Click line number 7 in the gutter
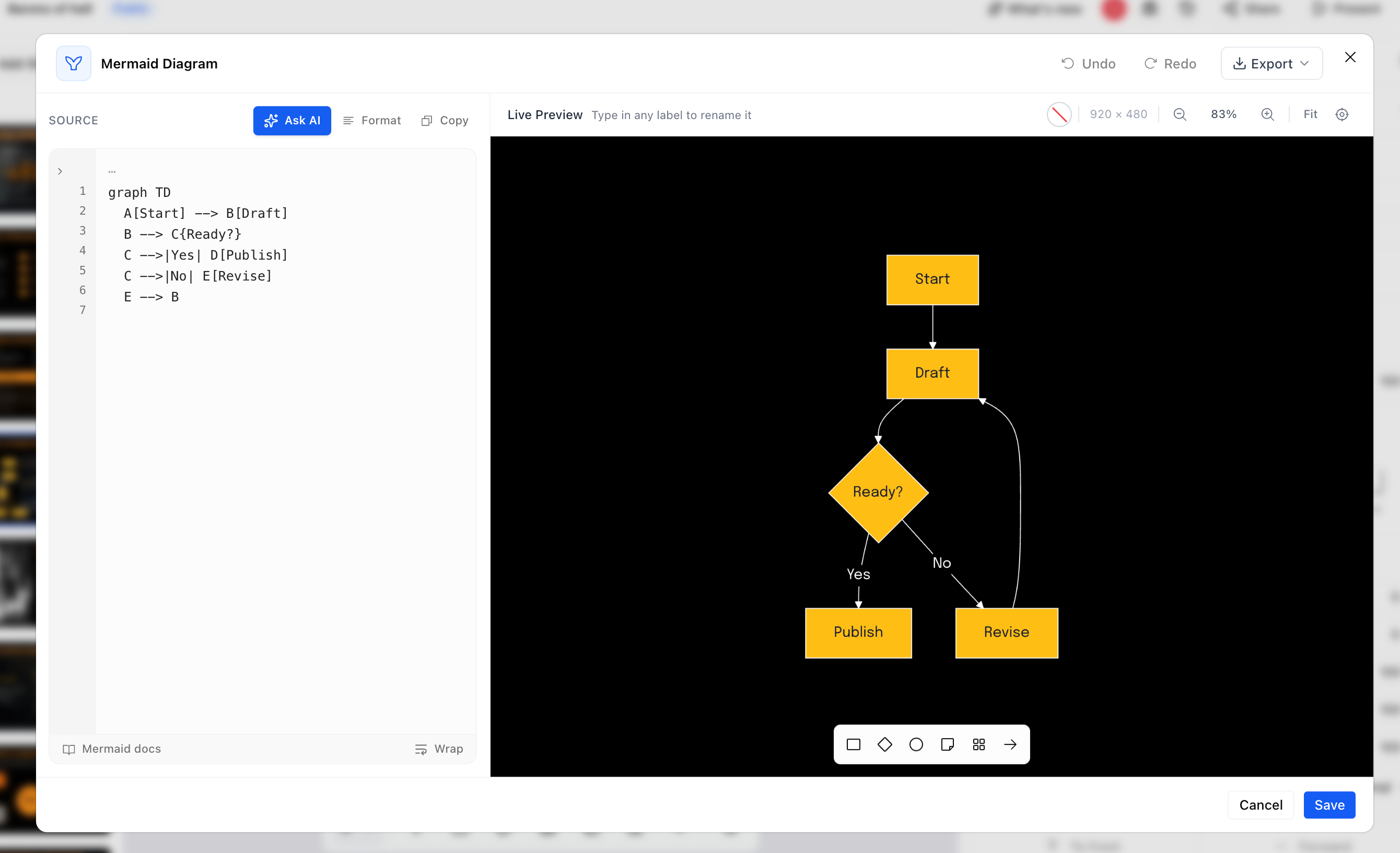Image resolution: width=1400 pixels, height=853 pixels. pyautogui.click(x=83, y=310)
